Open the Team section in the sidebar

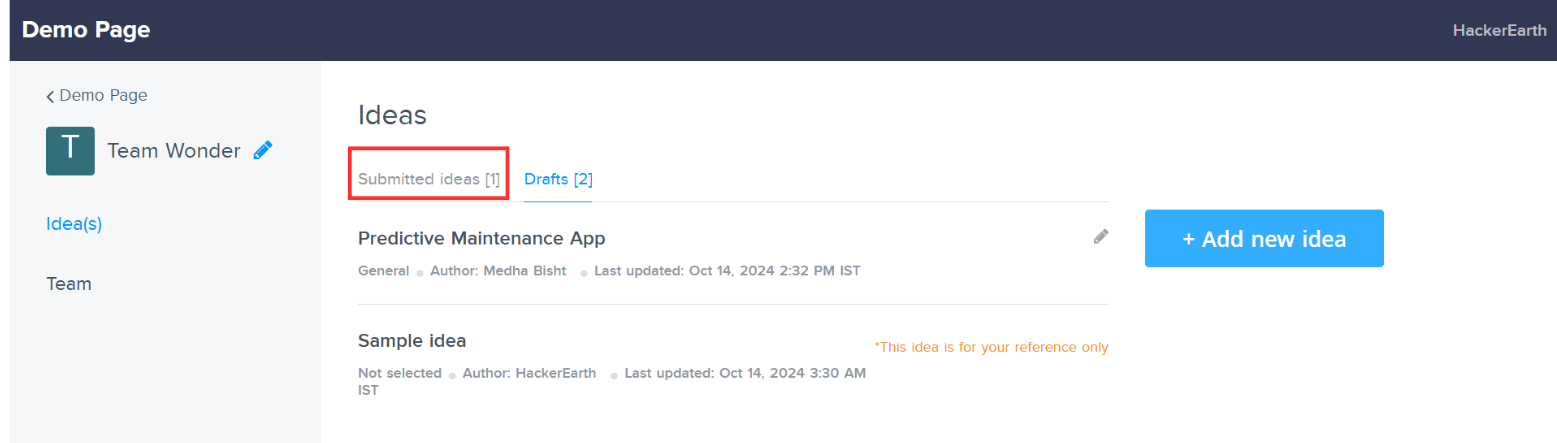[69, 284]
